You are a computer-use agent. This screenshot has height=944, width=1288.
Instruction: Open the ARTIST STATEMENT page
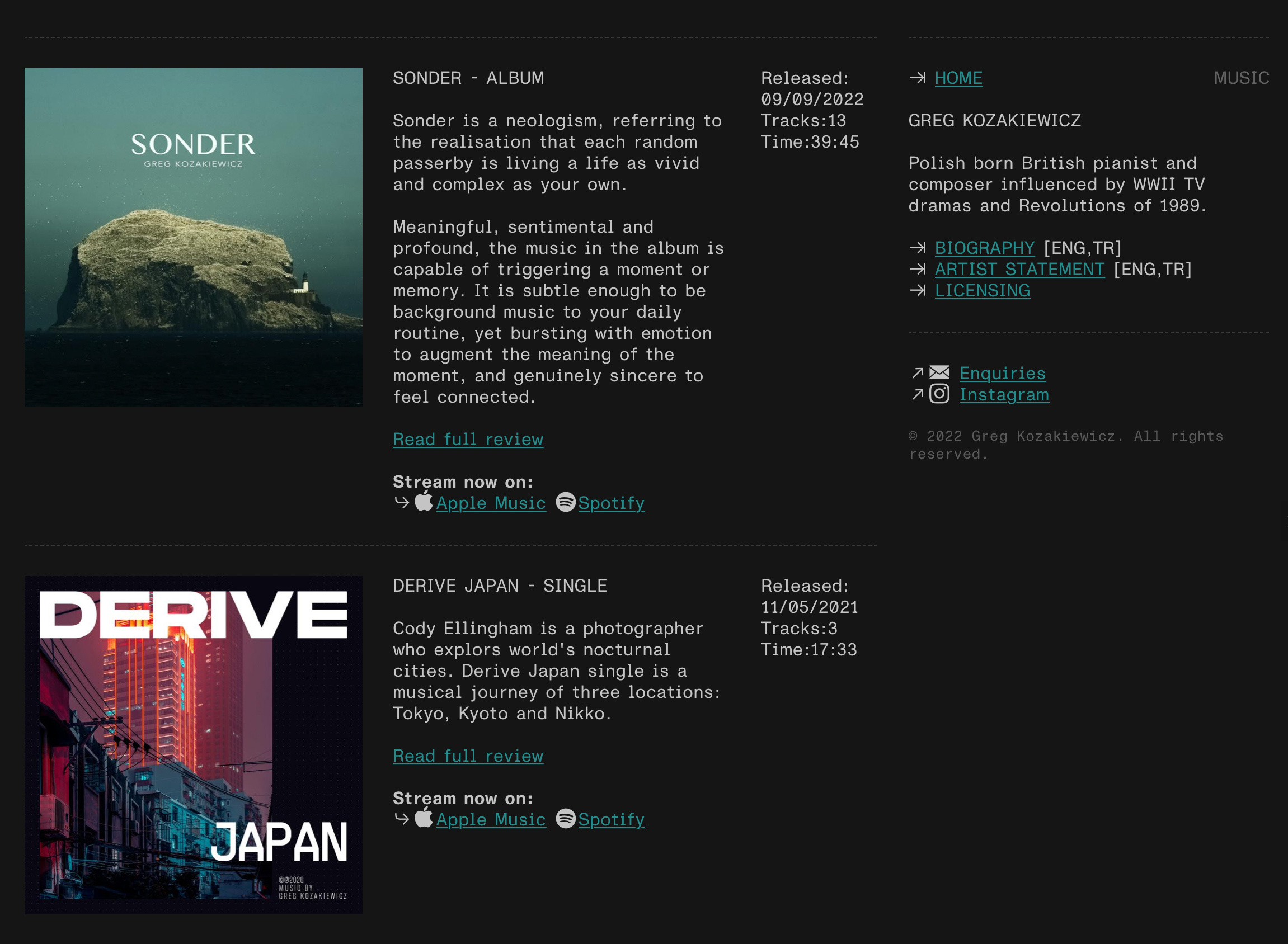(x=1019, y=269)
